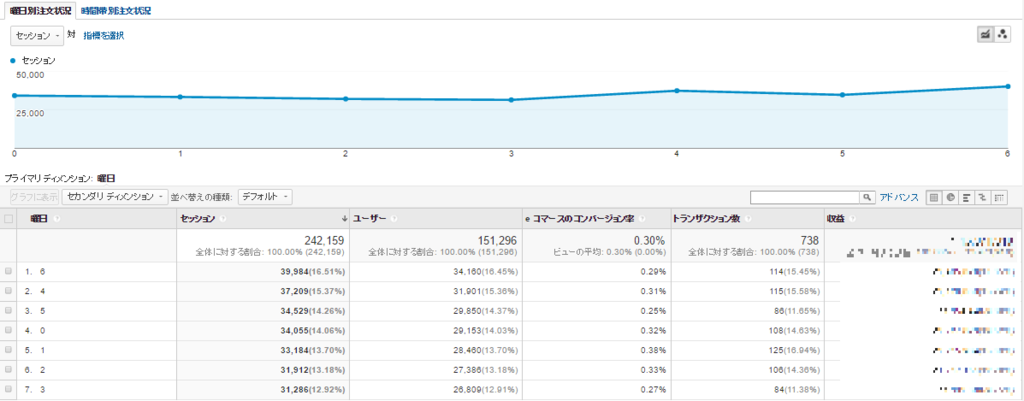Click the セッション chart legend item

pyautogui.click(x=33, y=61)
